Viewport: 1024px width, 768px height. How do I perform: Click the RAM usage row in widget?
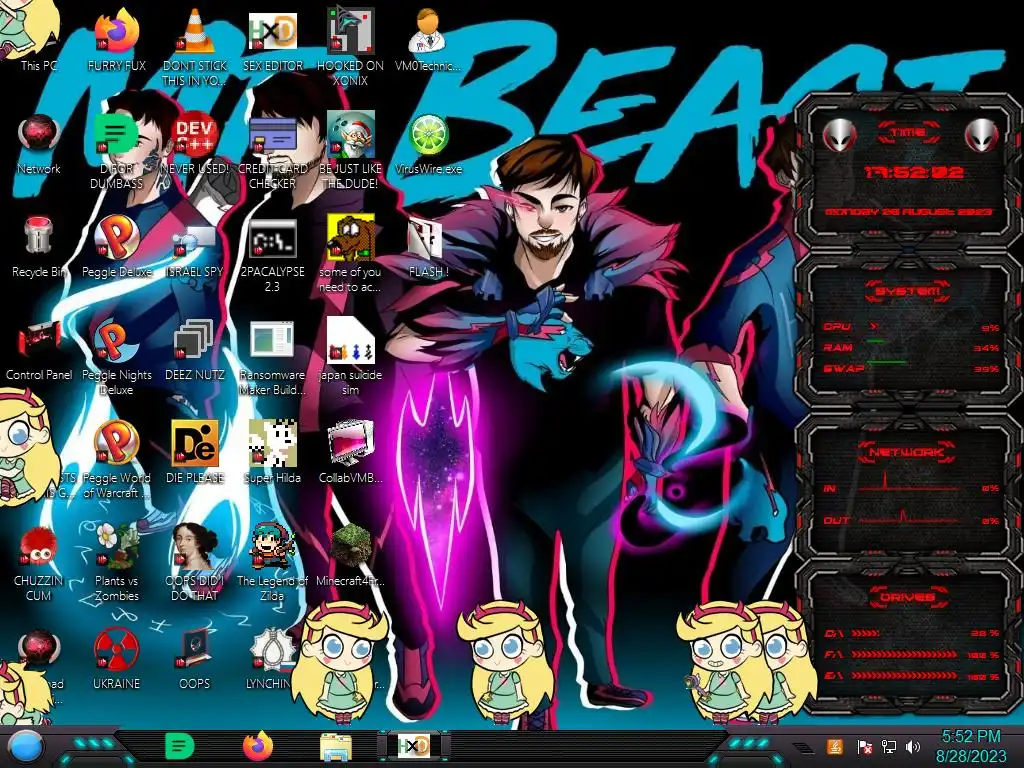pos(911,347)
